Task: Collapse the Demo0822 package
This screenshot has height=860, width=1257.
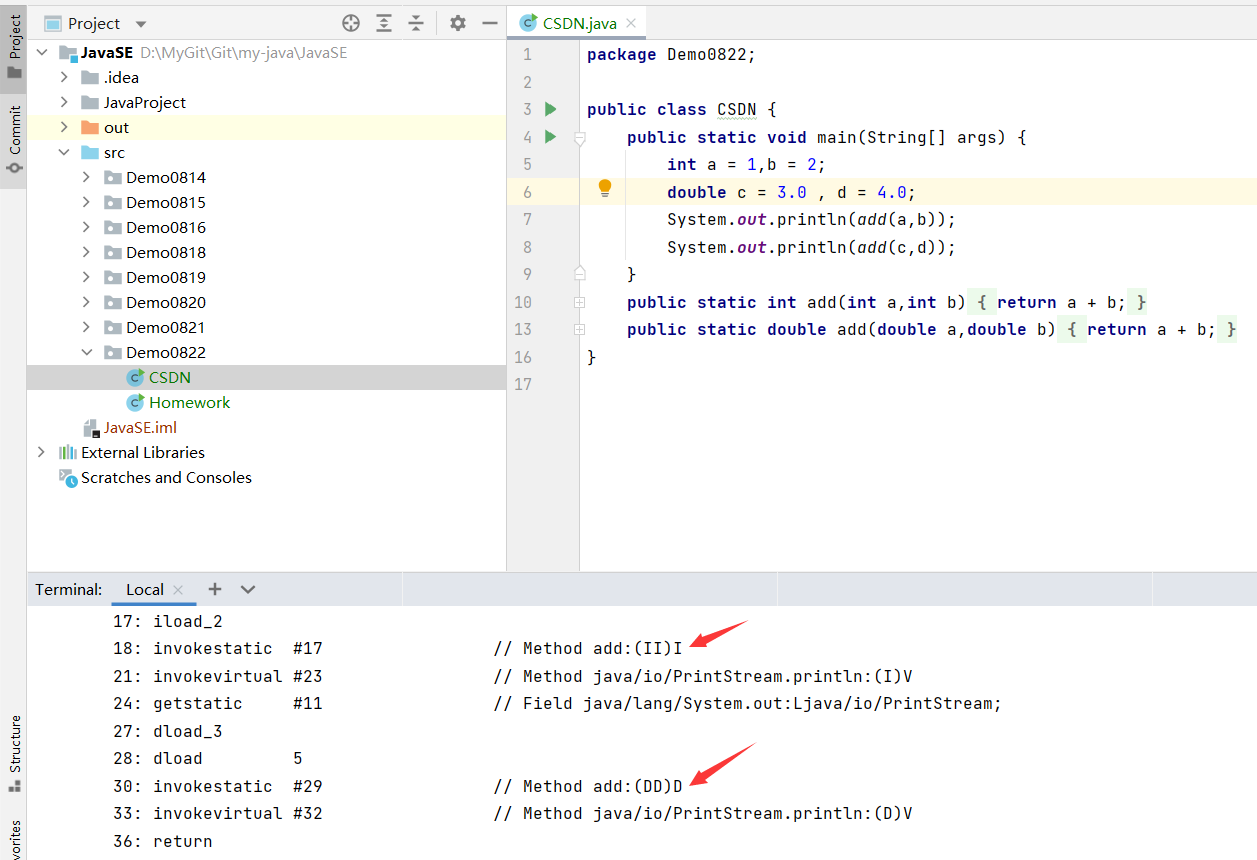Action: 86,353
